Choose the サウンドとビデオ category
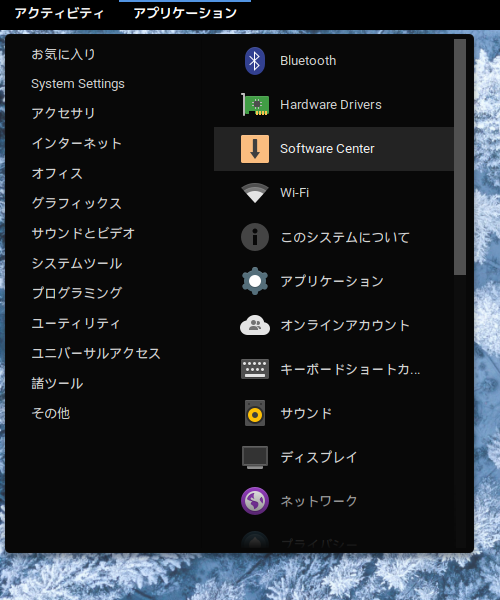This screenshot has height=600, width=500. [x=83, y=233]
